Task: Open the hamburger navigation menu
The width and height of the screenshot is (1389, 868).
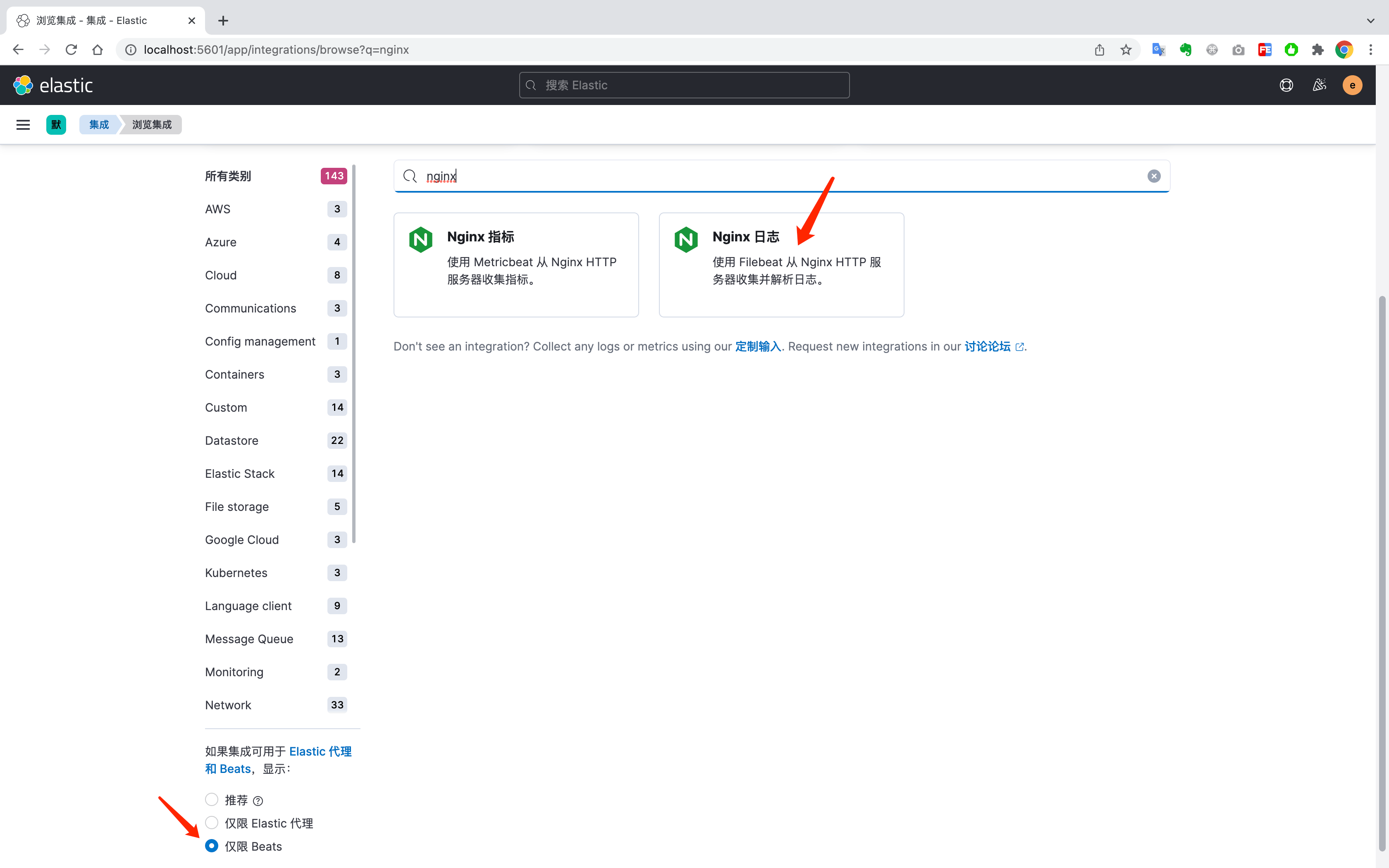Action: coord(23,124)
